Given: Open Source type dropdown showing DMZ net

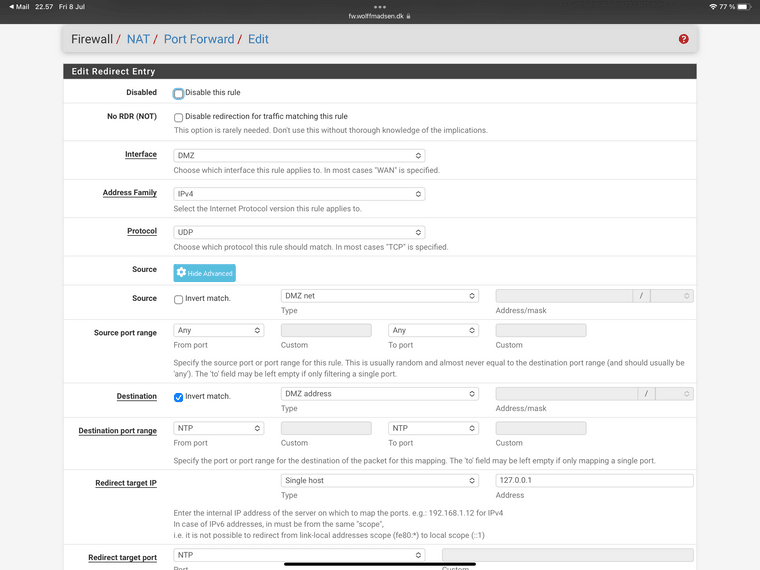Looking at the screenshot, I should [x=380, y=296].
